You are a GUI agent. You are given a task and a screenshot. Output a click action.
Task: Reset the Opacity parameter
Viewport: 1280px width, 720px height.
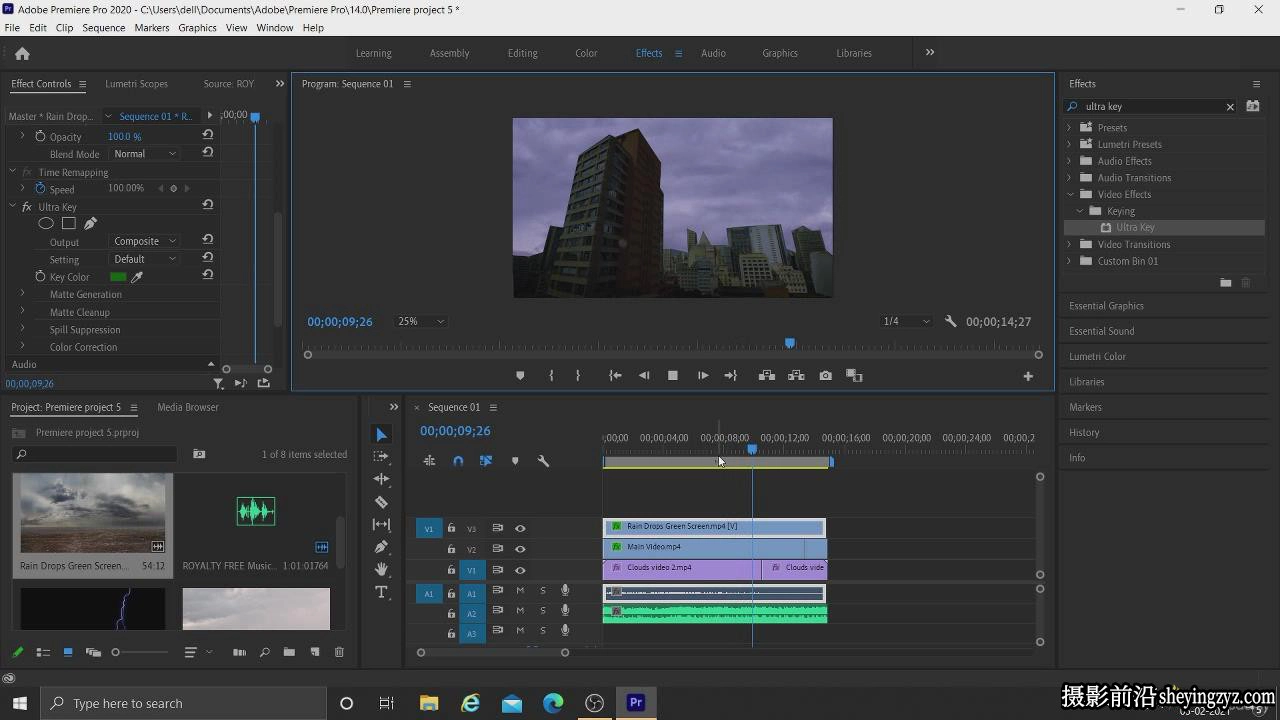click(x=207, y=135)
